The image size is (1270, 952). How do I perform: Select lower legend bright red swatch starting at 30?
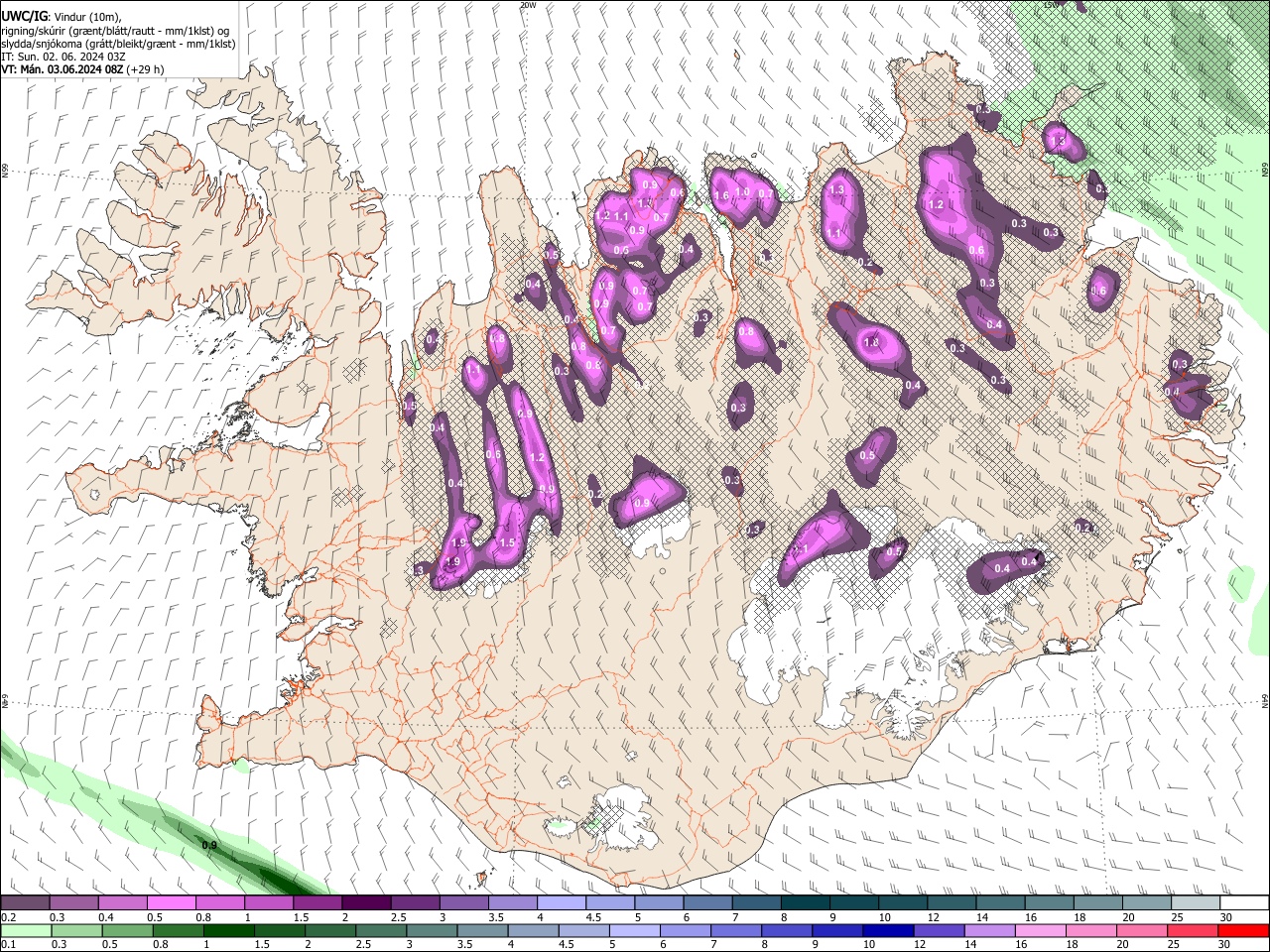pyautogui.click(x=1243, y=930)
